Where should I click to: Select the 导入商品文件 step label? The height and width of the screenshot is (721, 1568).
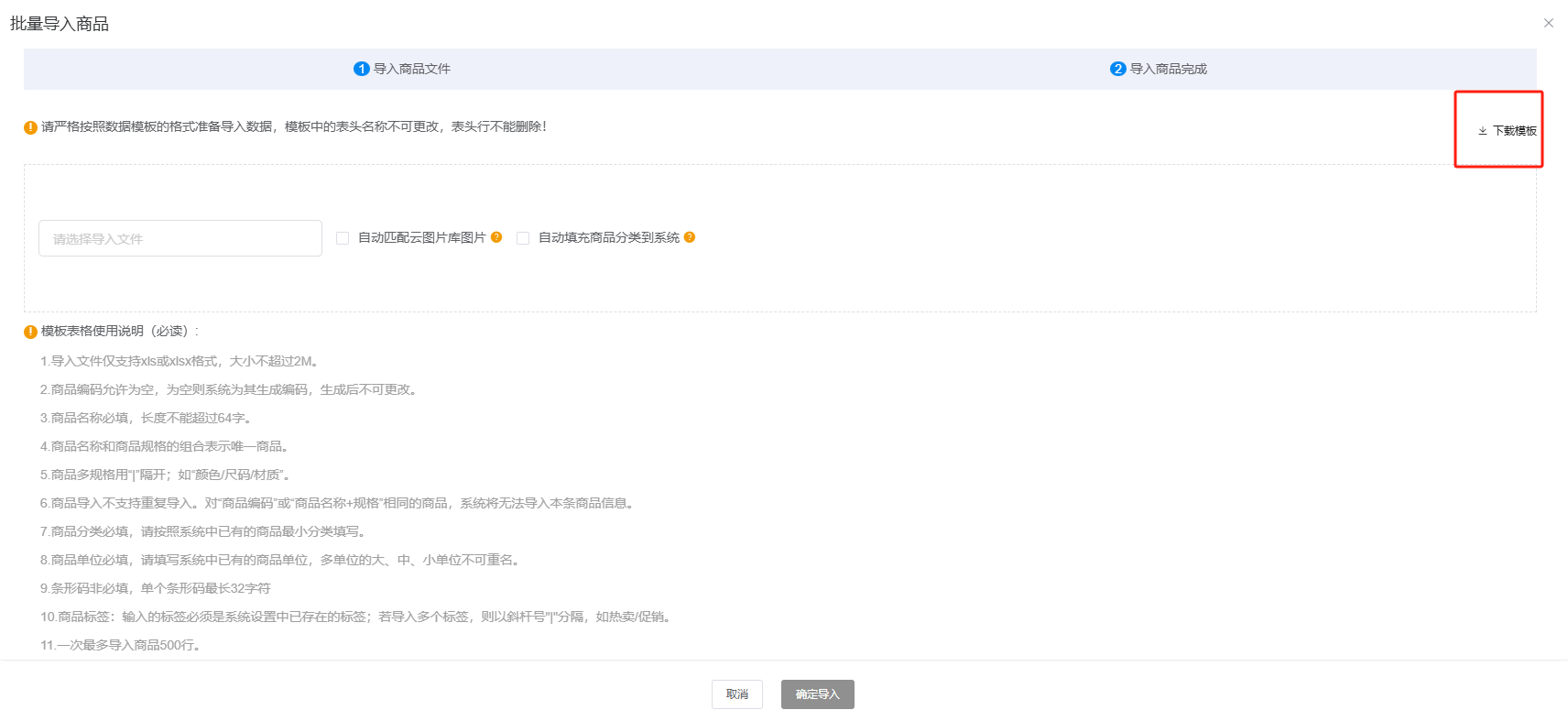coord(411,69)
